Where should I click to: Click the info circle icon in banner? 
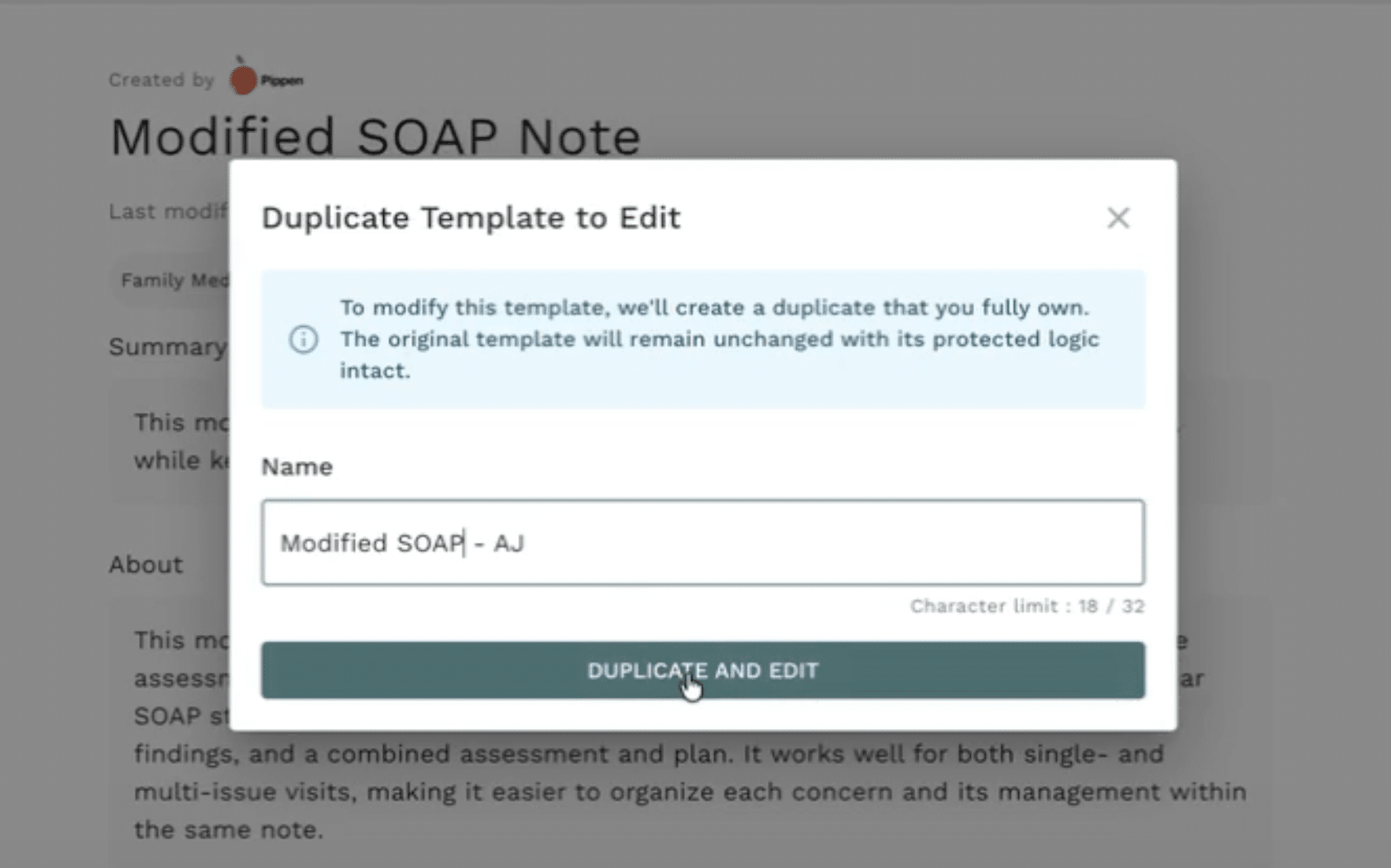[303, 339]
